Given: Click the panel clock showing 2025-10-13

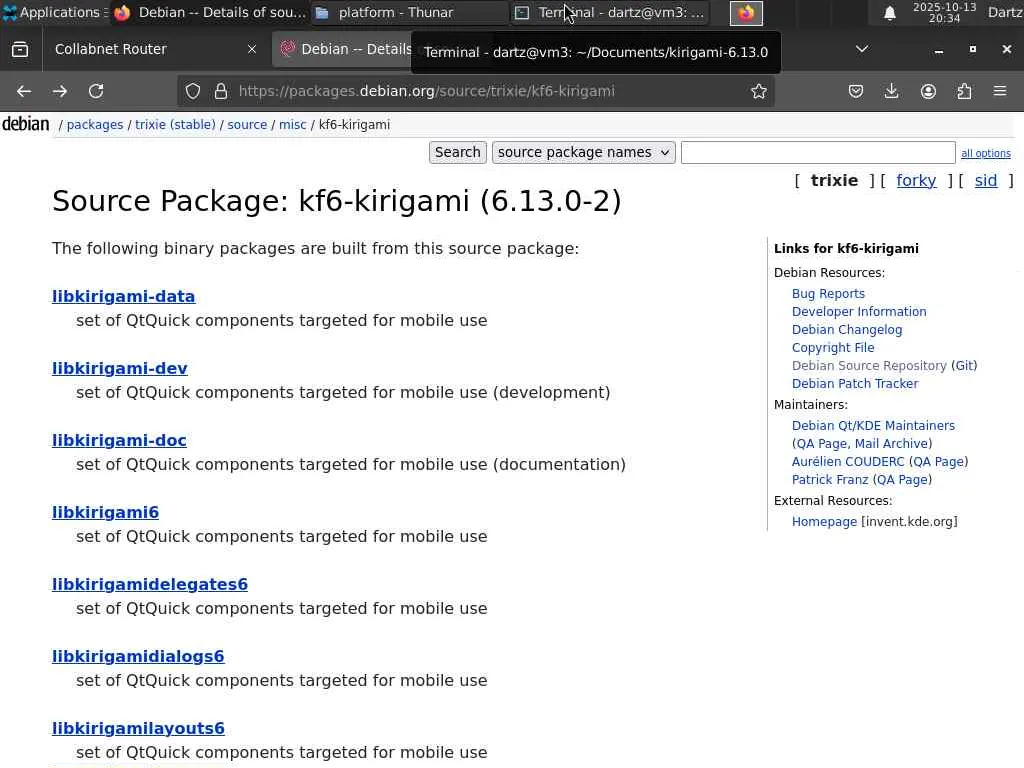Looking at the screenshot, I should [944, 12].
